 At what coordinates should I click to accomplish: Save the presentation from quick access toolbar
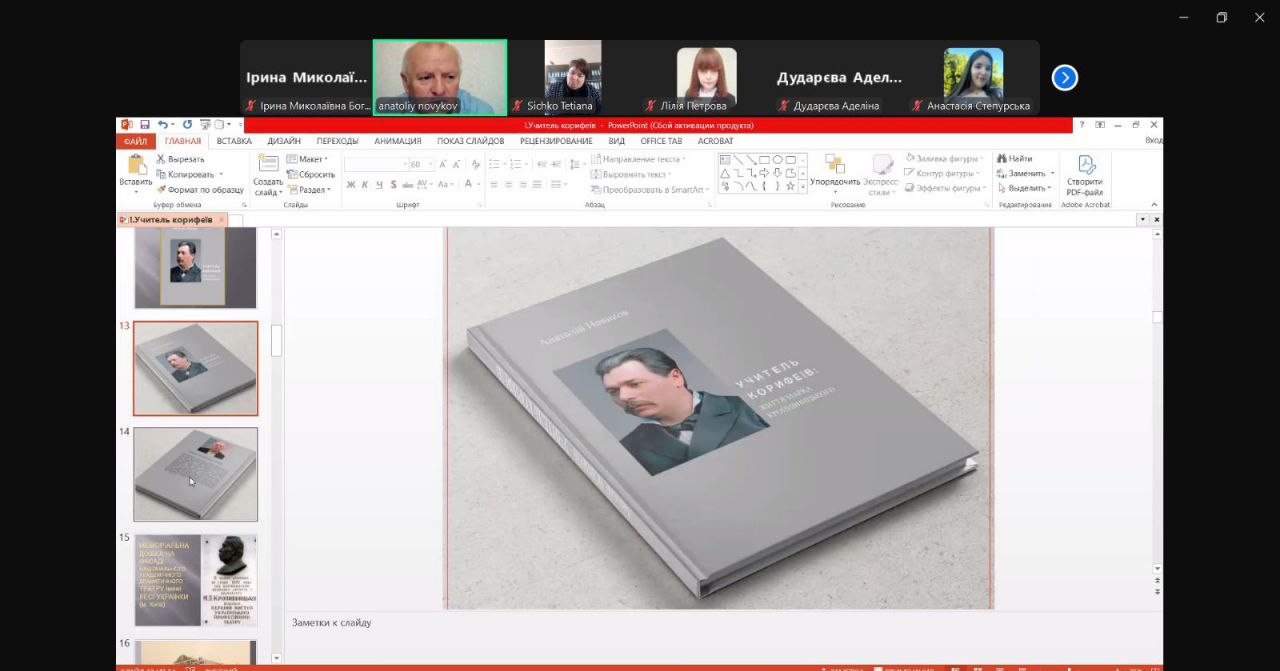[x=145, y=124]
